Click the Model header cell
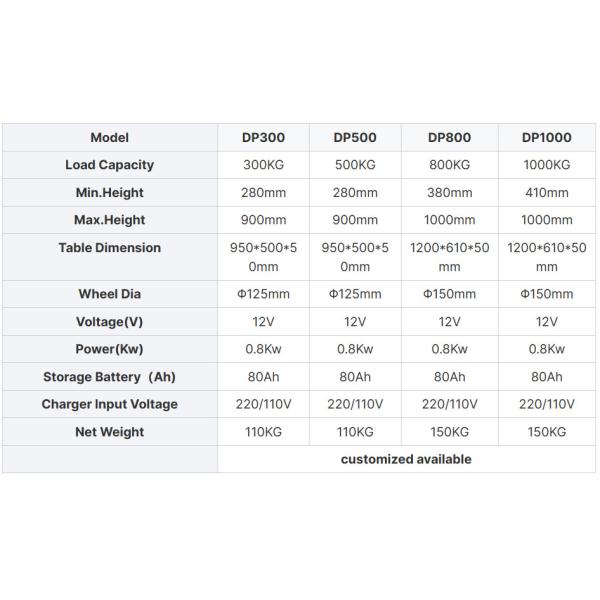 tap(109, 138)
